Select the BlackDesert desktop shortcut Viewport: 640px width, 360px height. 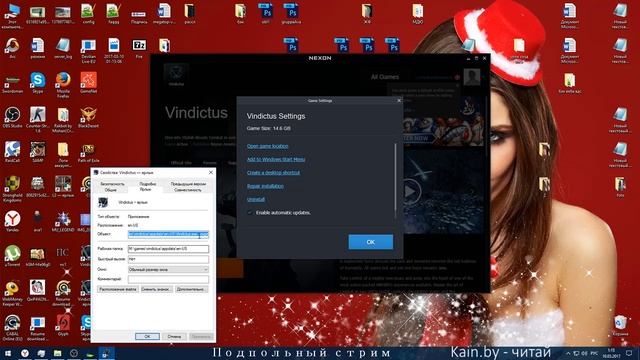click(88, 118)
